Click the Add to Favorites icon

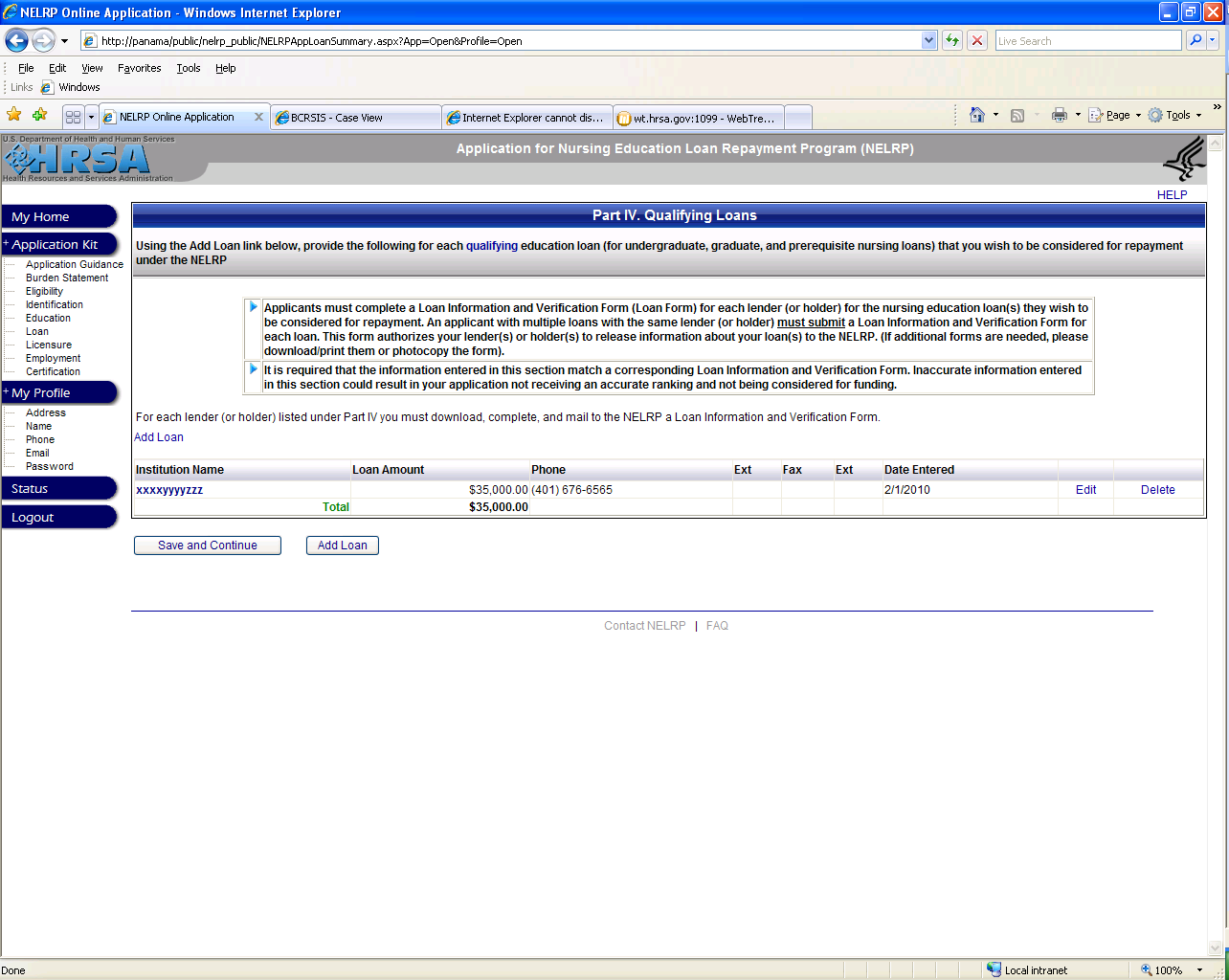[39, 115]
